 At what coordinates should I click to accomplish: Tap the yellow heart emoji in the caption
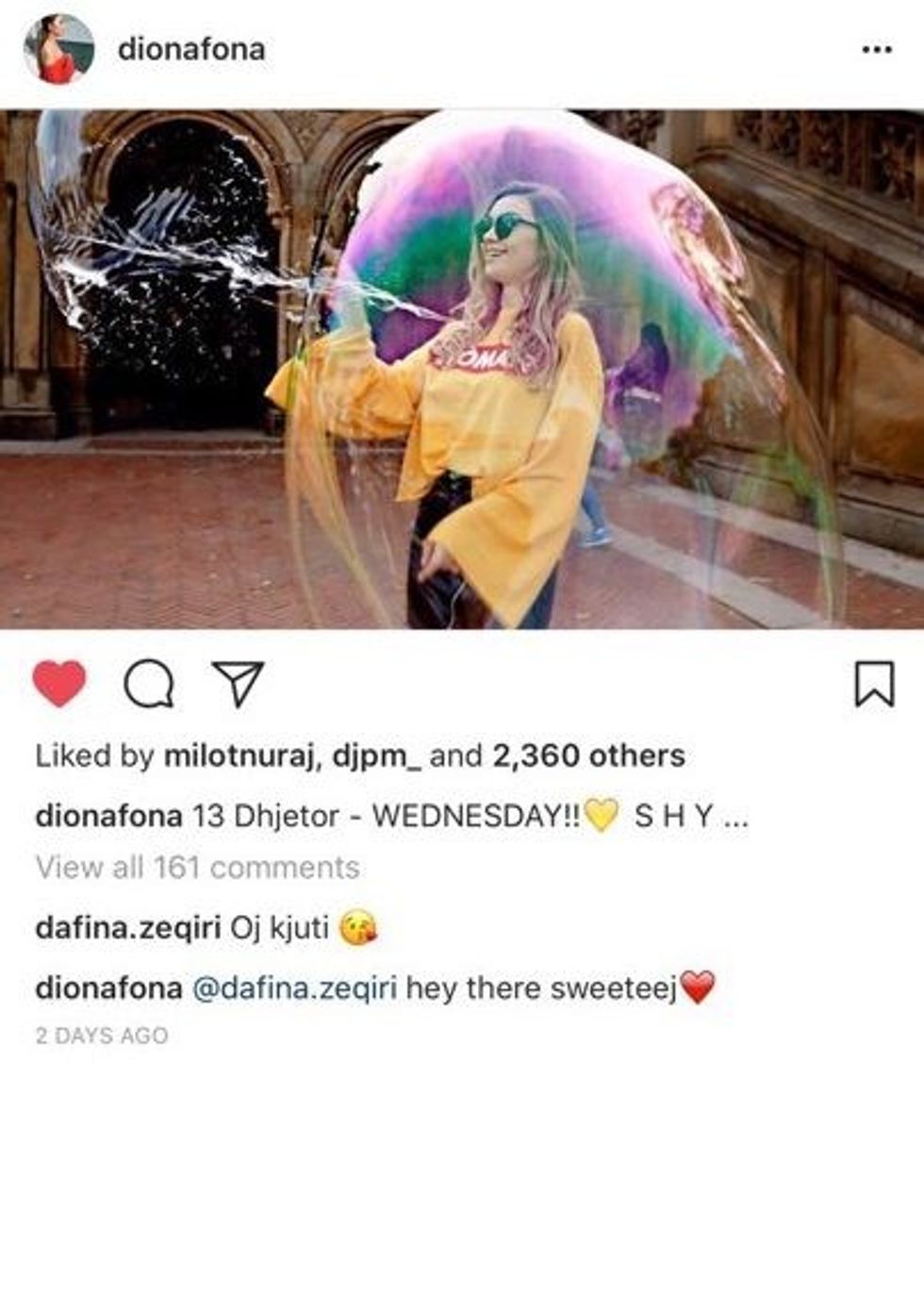(x=602, y=815)
